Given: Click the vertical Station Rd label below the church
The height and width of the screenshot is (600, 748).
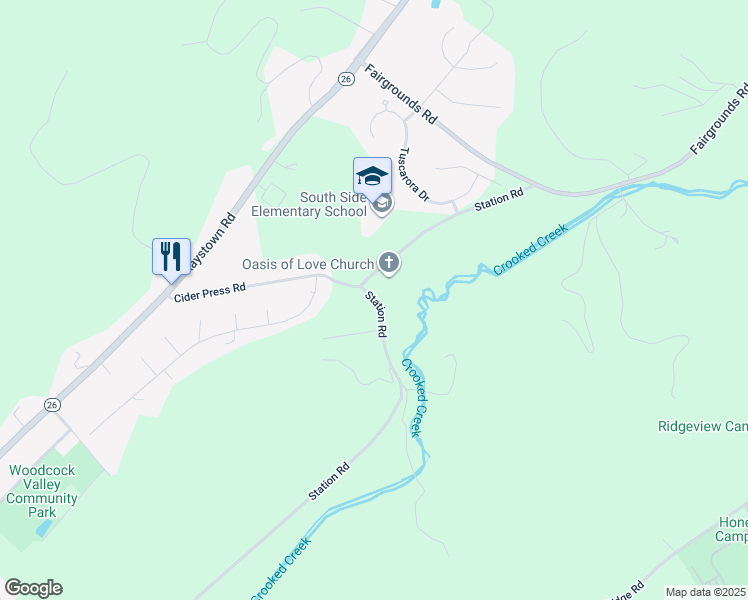Looking at the screenshot, I should (x=376, y=314).
